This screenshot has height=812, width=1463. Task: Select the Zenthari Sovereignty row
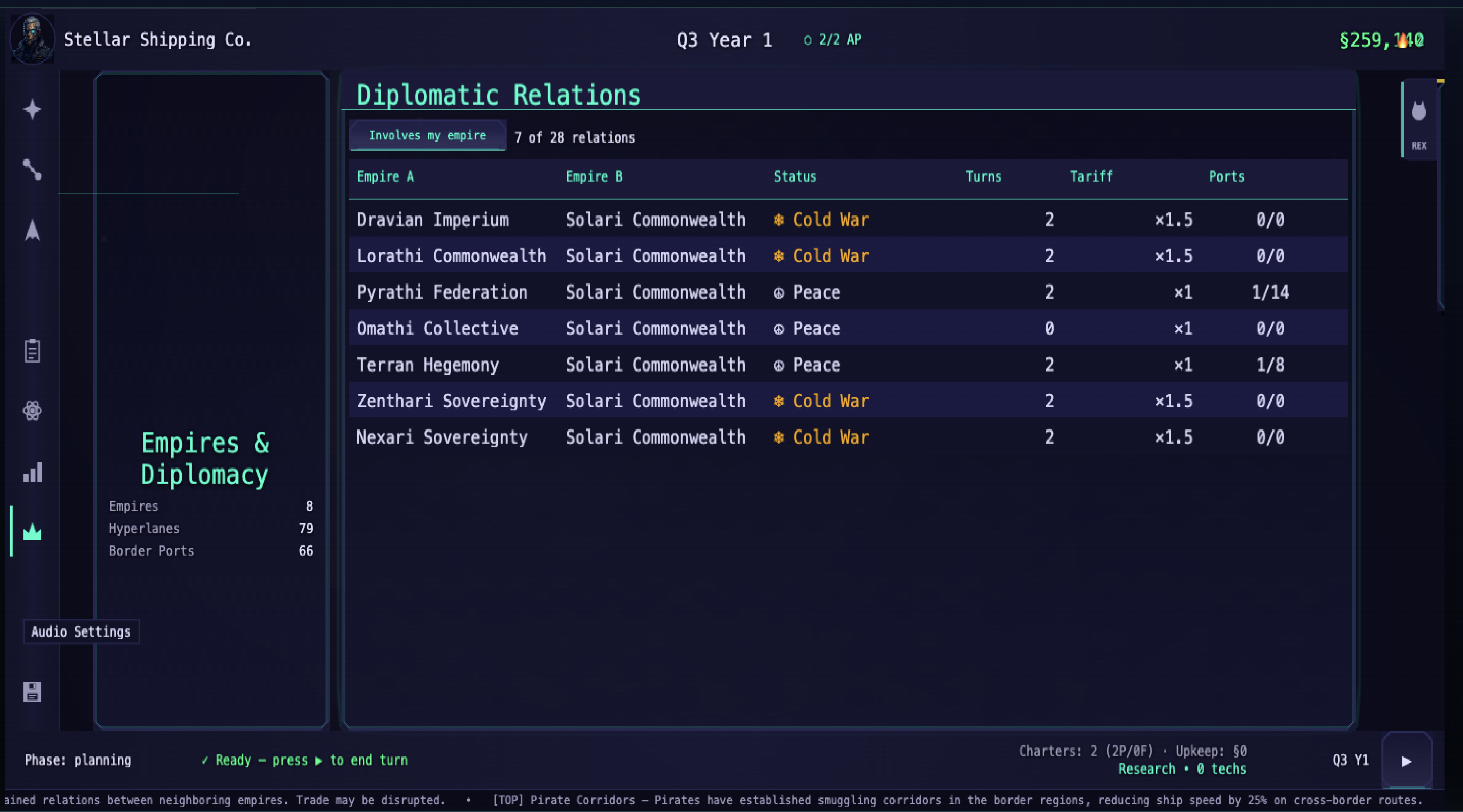[x=849, y=401]
